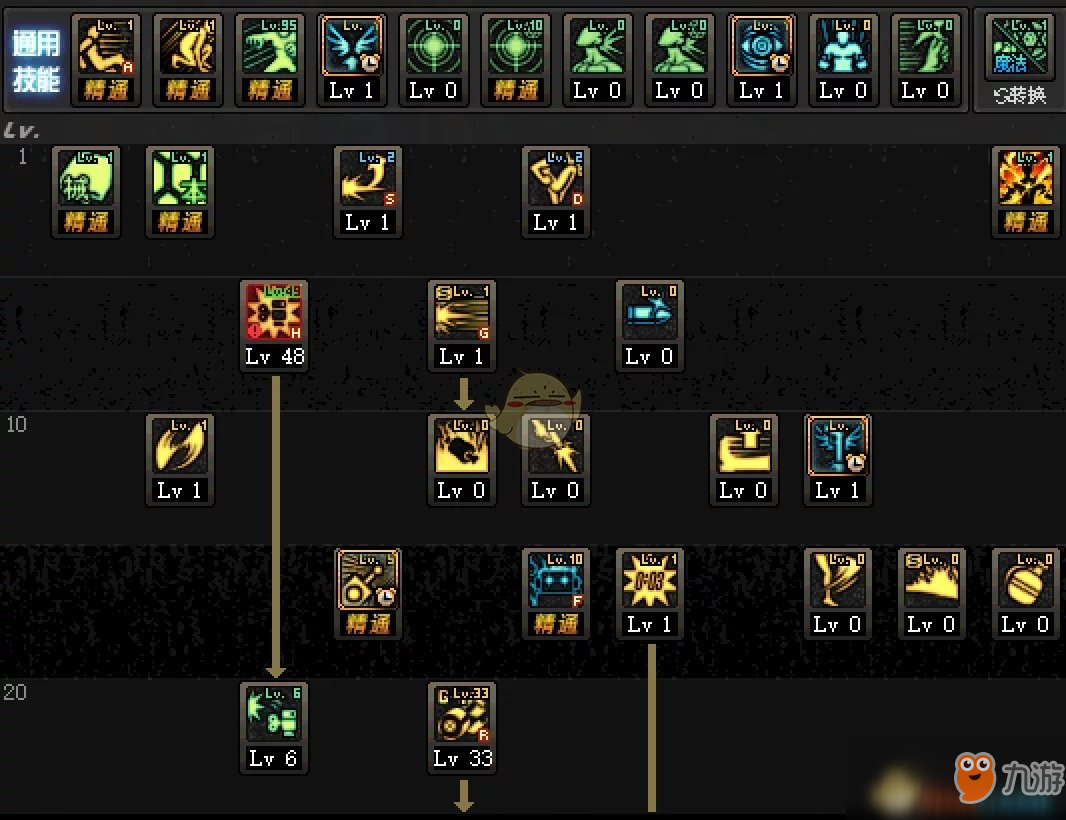Select the blue bullet Lv 0 skill
Screen dimensions: 1066x820
[x=650, y=326]
